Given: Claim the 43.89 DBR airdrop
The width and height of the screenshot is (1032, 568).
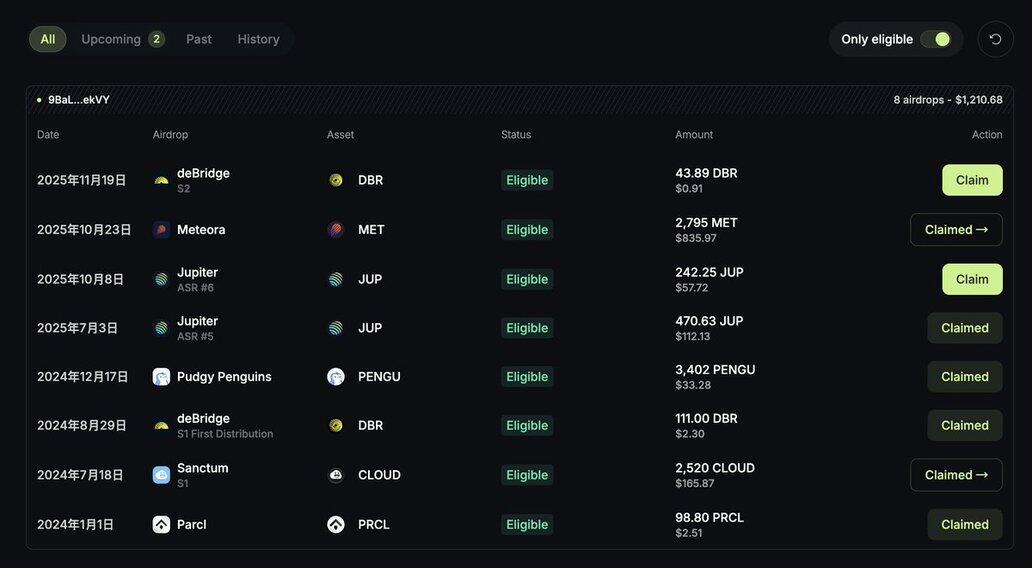Looking at the screenshot, I should coord(972,180).
